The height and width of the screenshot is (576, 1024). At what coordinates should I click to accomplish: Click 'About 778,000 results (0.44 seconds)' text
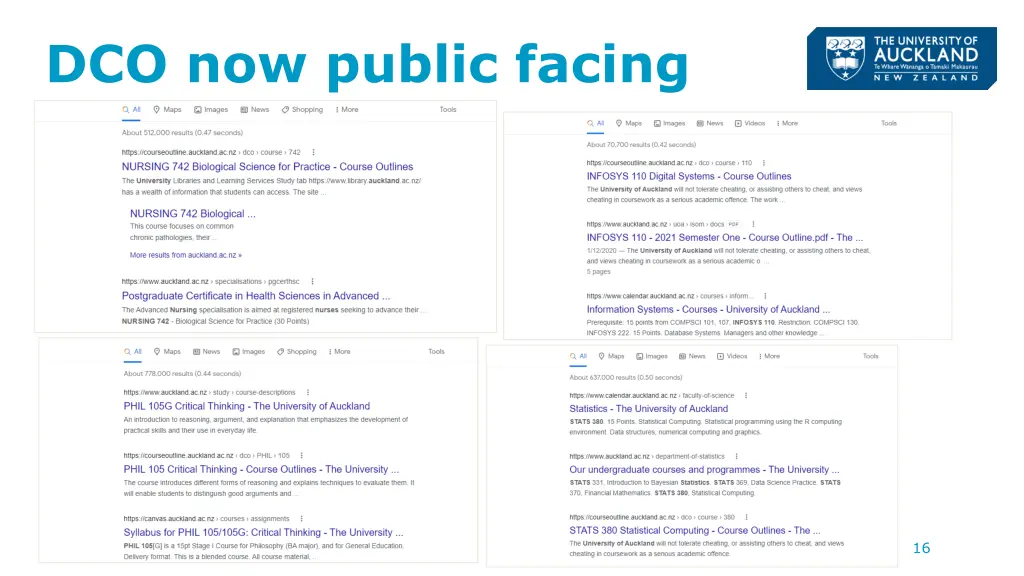(x=182, y=374)
